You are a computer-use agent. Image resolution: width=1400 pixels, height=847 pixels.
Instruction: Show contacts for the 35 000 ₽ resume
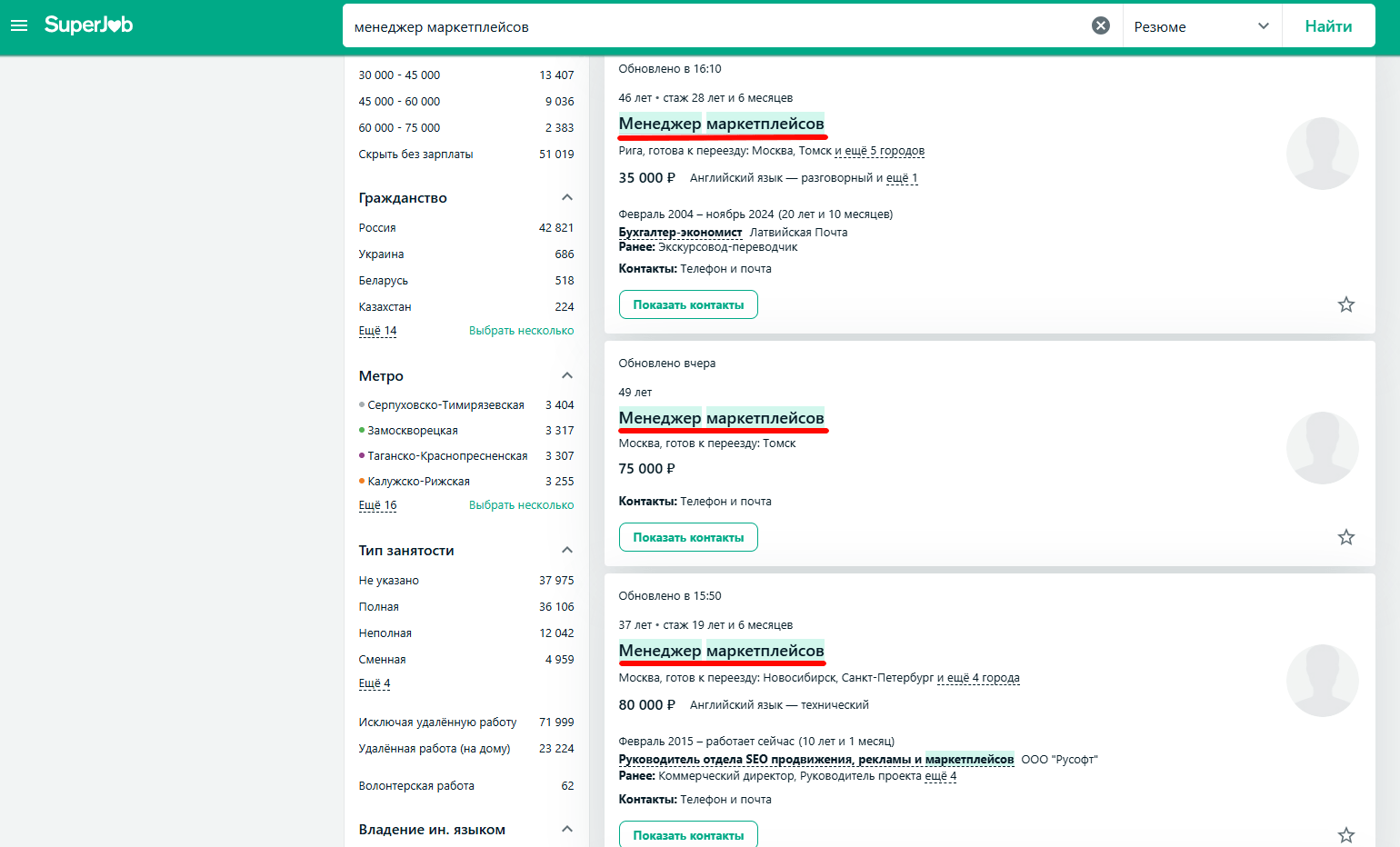pyautogui.click(x=688, y=304)
